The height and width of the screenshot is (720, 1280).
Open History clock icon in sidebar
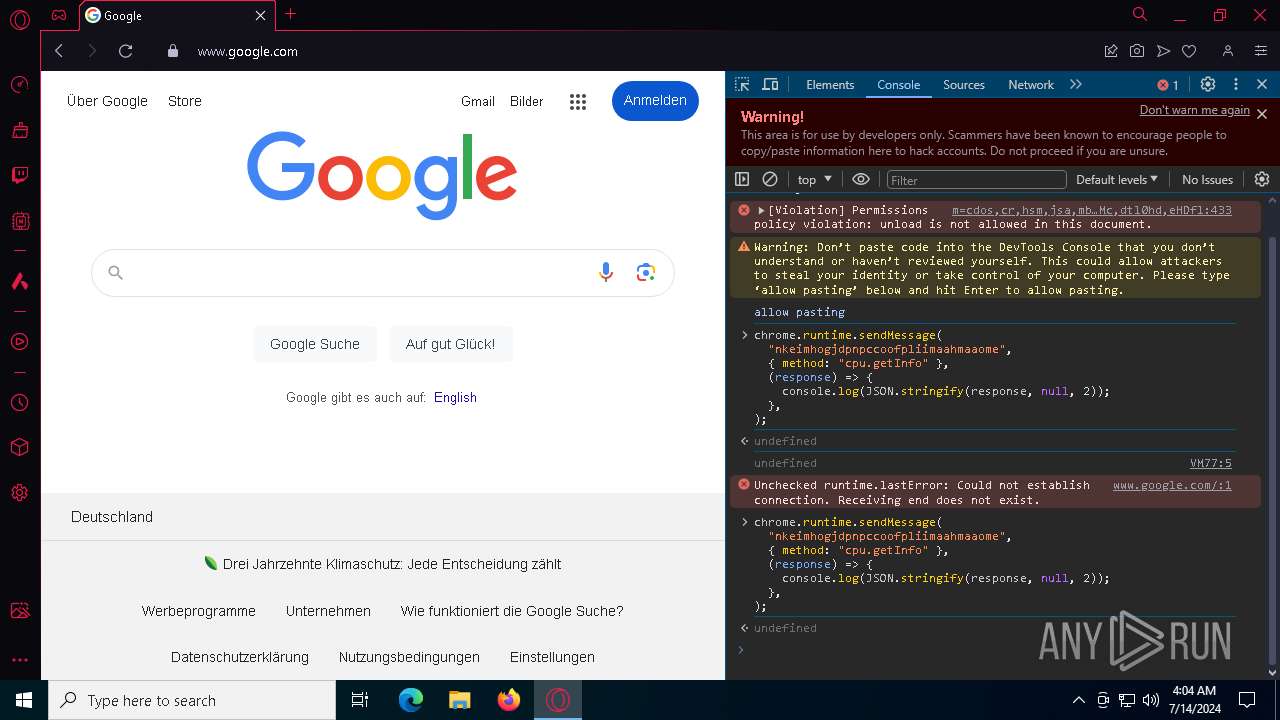(x=19, y=403)
